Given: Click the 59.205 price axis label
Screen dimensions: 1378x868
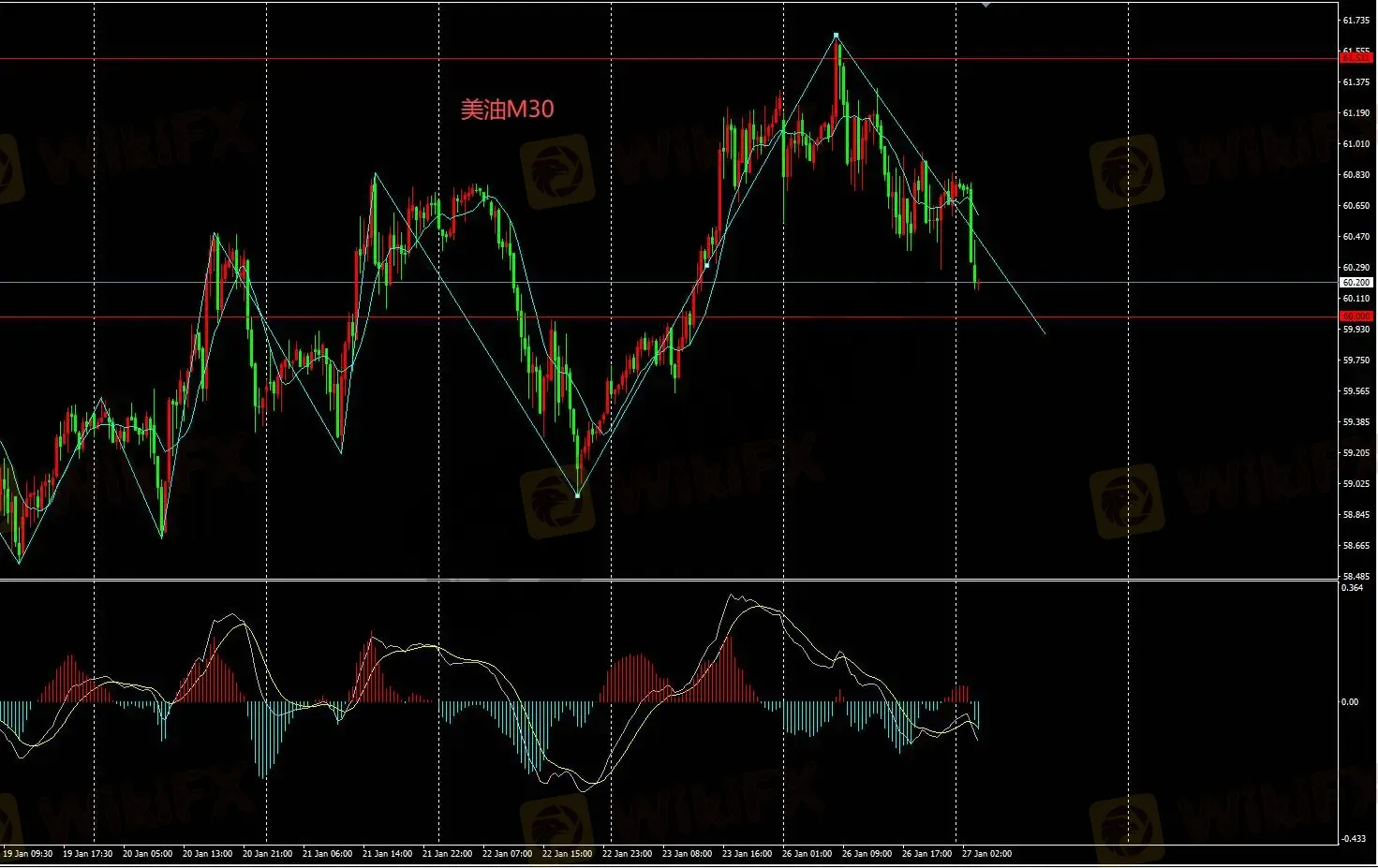Looking at the screenshot, I should click(1356, 453).
